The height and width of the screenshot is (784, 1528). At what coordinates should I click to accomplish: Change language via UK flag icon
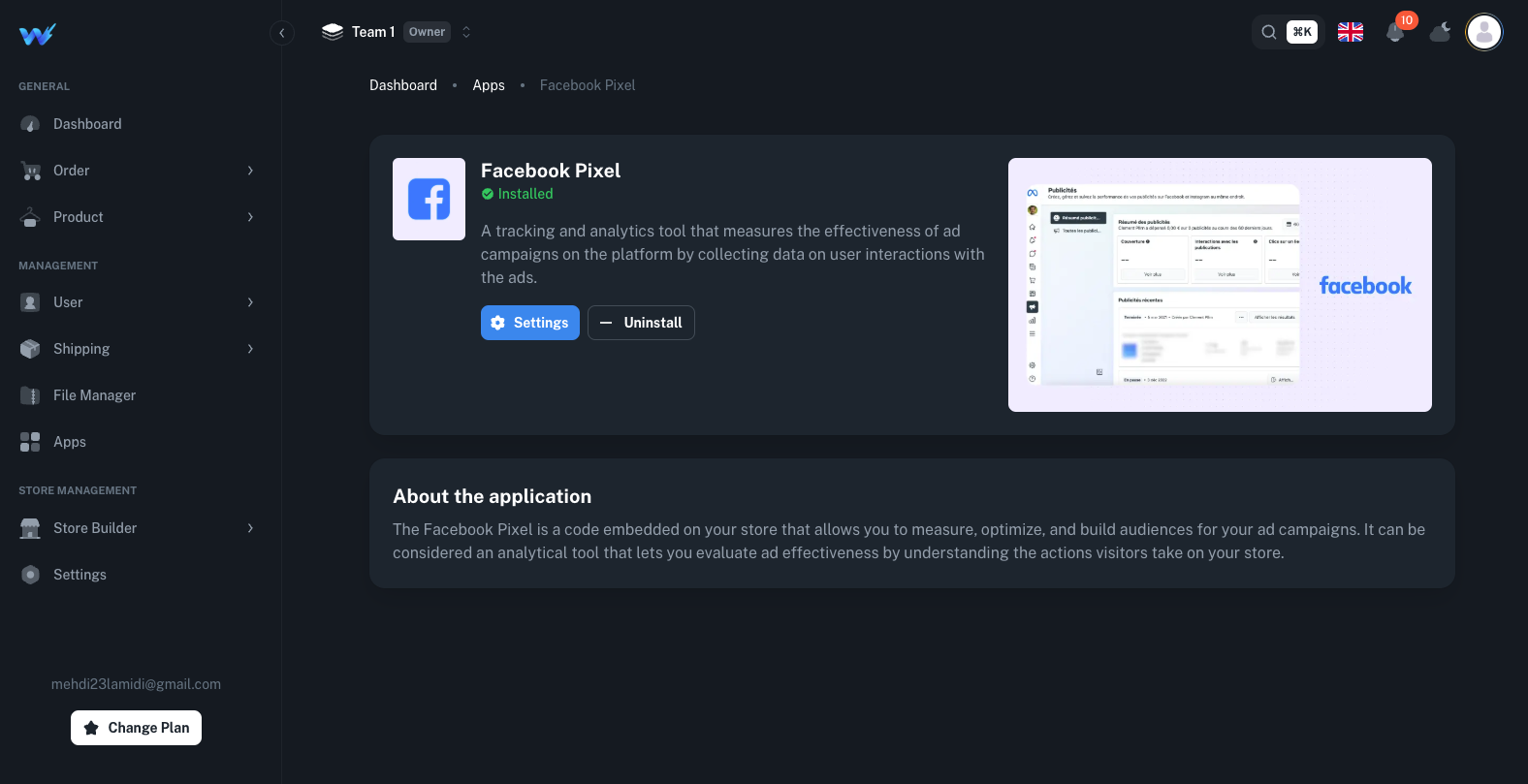pos(1350,32)
